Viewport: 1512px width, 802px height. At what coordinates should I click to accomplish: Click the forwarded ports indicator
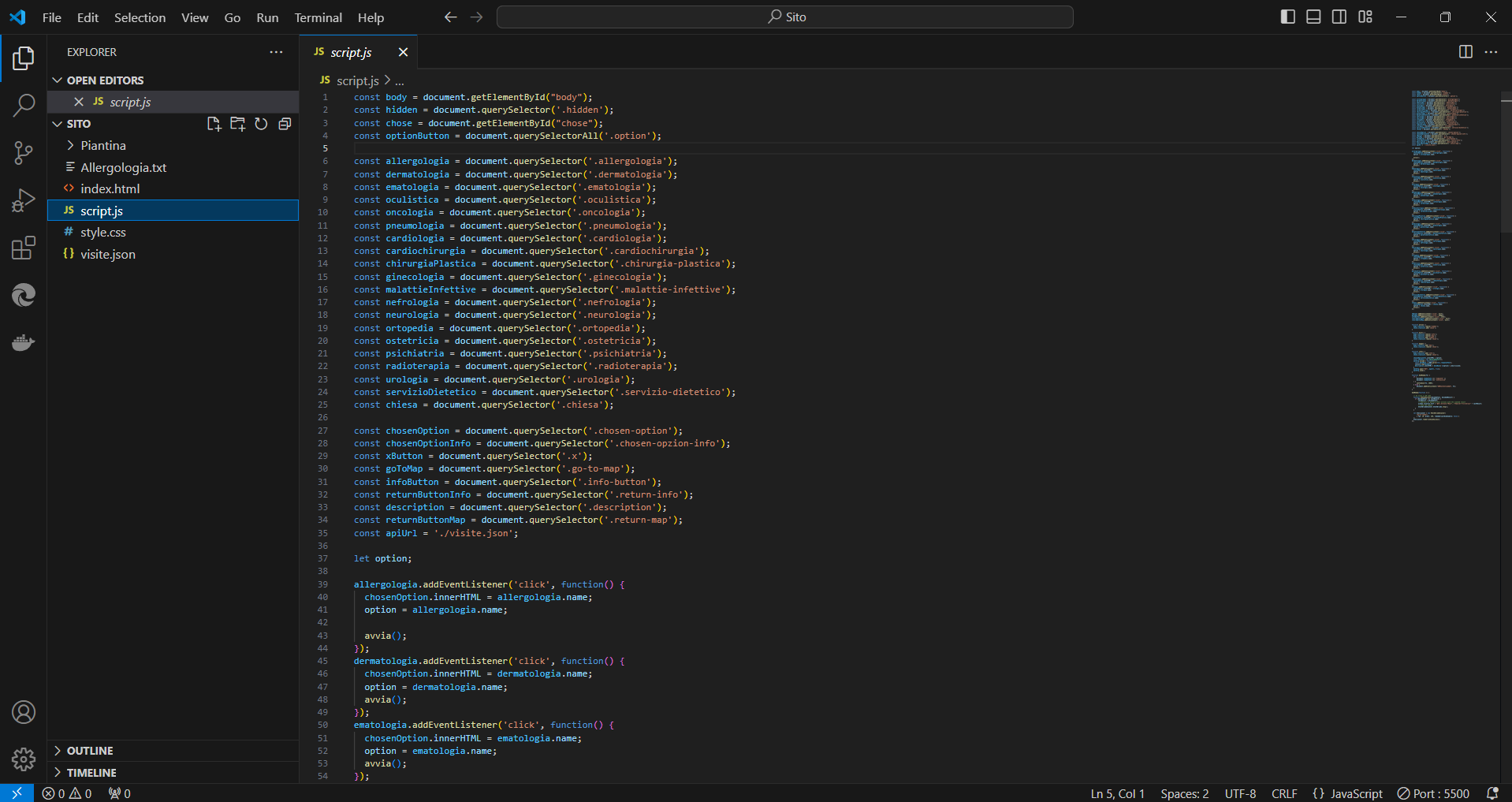click(120, 793)
